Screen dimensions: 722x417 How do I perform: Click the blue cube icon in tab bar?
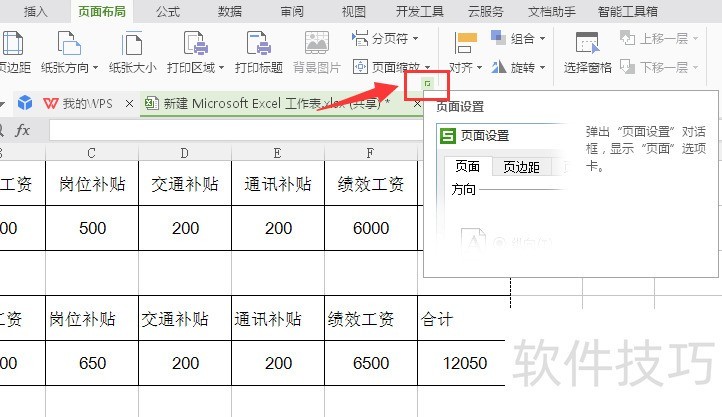[x=25, y=103]
